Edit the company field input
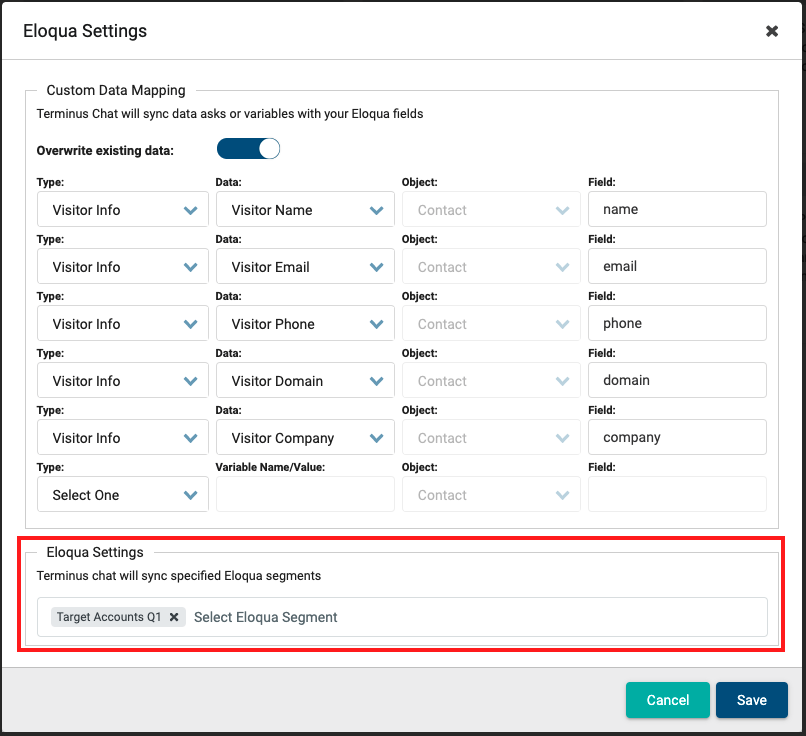Viewport: 806px width, 736px height. click(x=677, y=437)
